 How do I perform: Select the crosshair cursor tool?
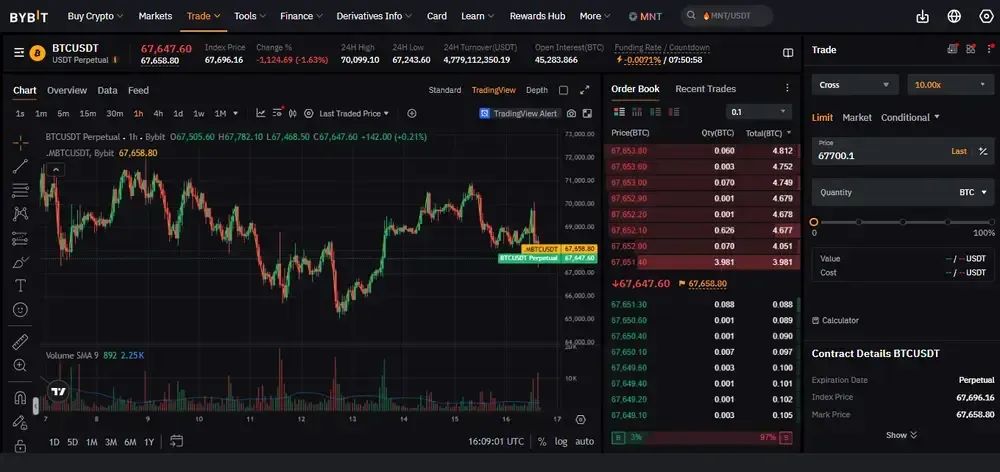[x=20, y=143]
